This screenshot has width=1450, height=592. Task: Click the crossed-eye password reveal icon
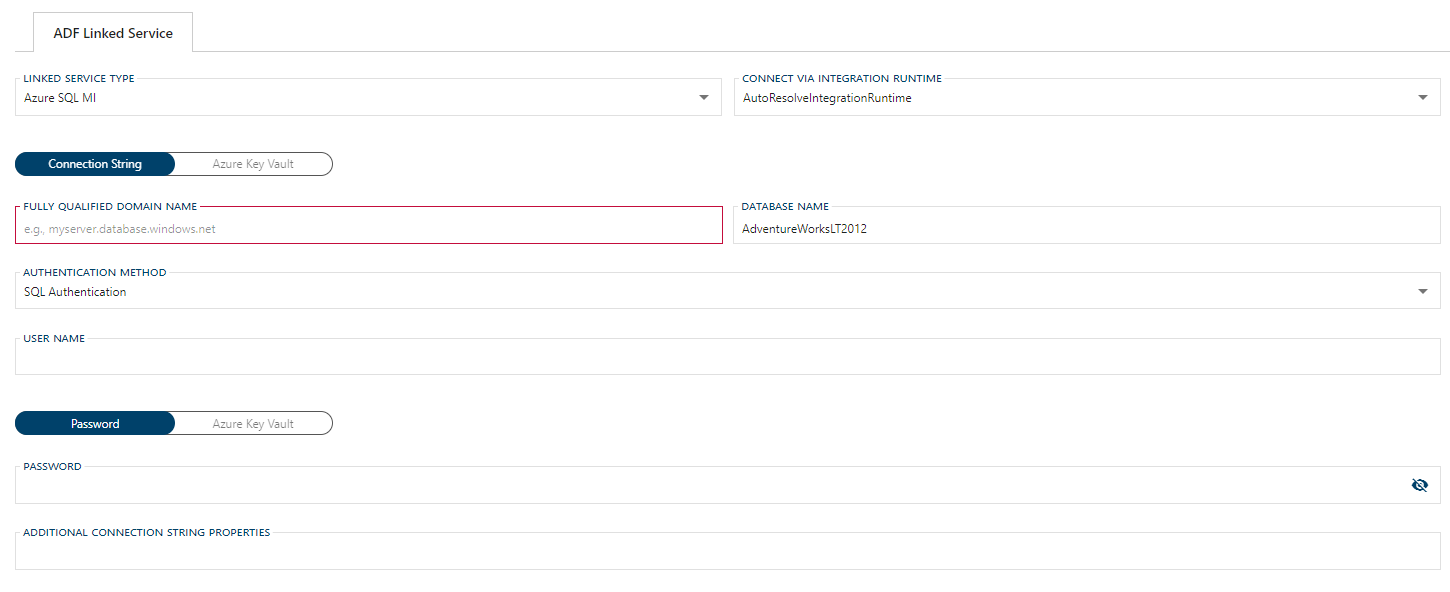1420,484
